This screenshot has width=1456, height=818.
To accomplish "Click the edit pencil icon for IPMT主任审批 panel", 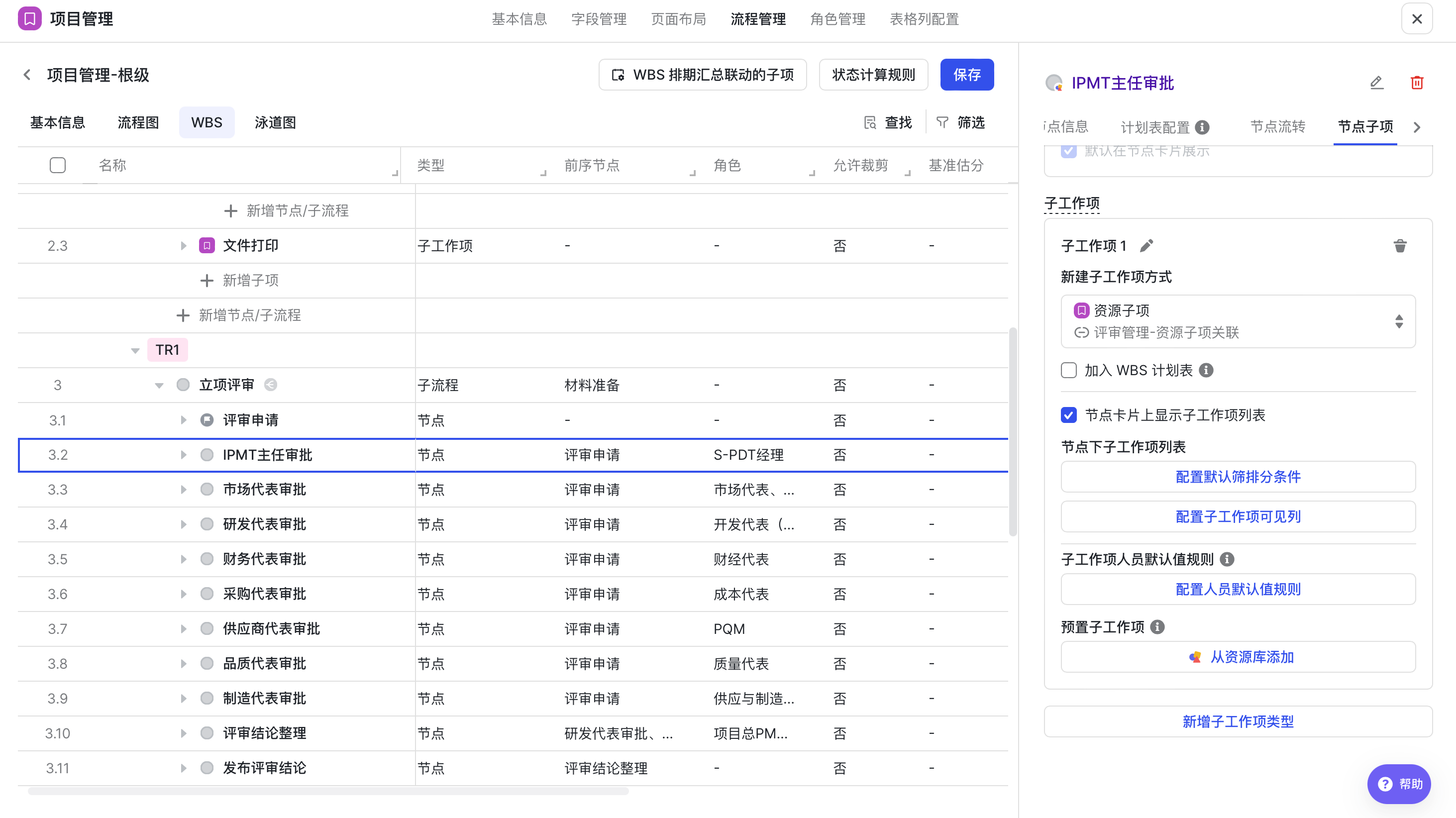I will click(1376, 83).
